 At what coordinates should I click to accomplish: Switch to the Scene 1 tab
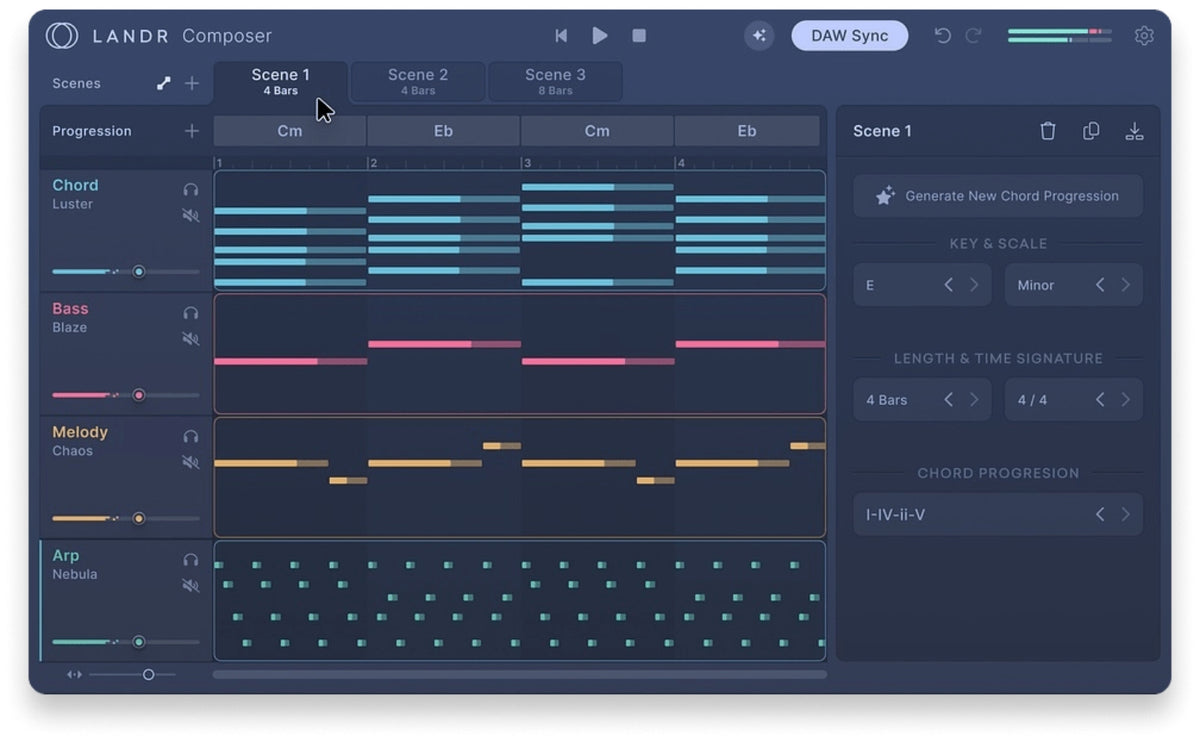[281, 82]
